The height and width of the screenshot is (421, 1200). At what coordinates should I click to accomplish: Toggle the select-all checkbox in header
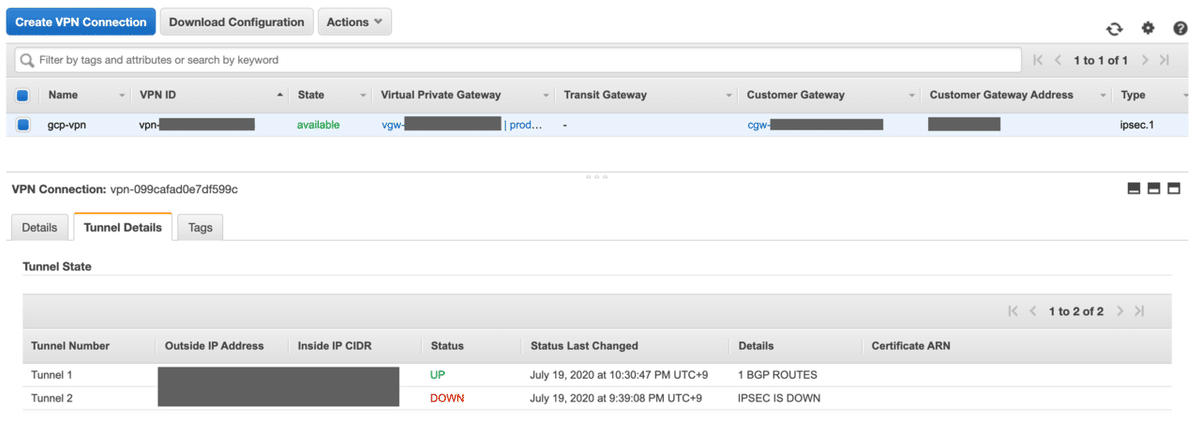pos(23,96)
